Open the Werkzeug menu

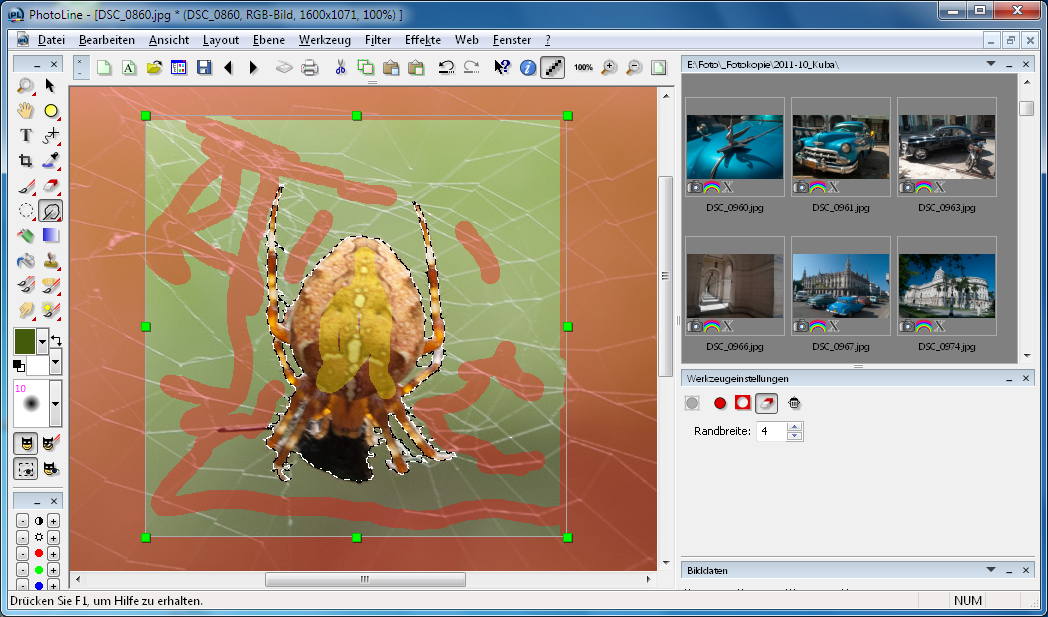(x=324, y=40)
